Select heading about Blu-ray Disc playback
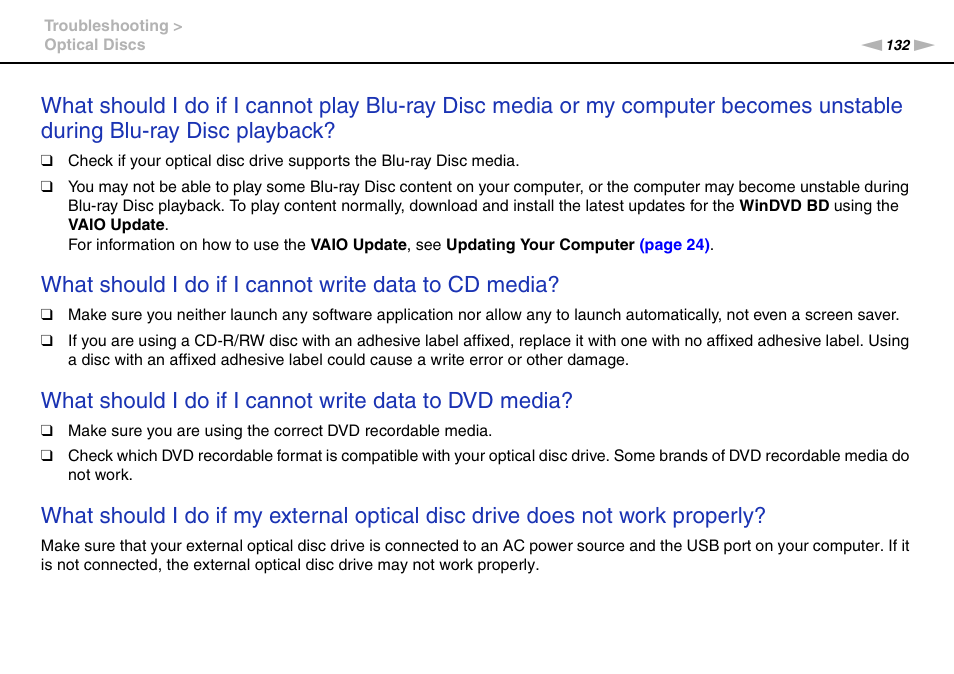954x674 pixels. point(472,118)
